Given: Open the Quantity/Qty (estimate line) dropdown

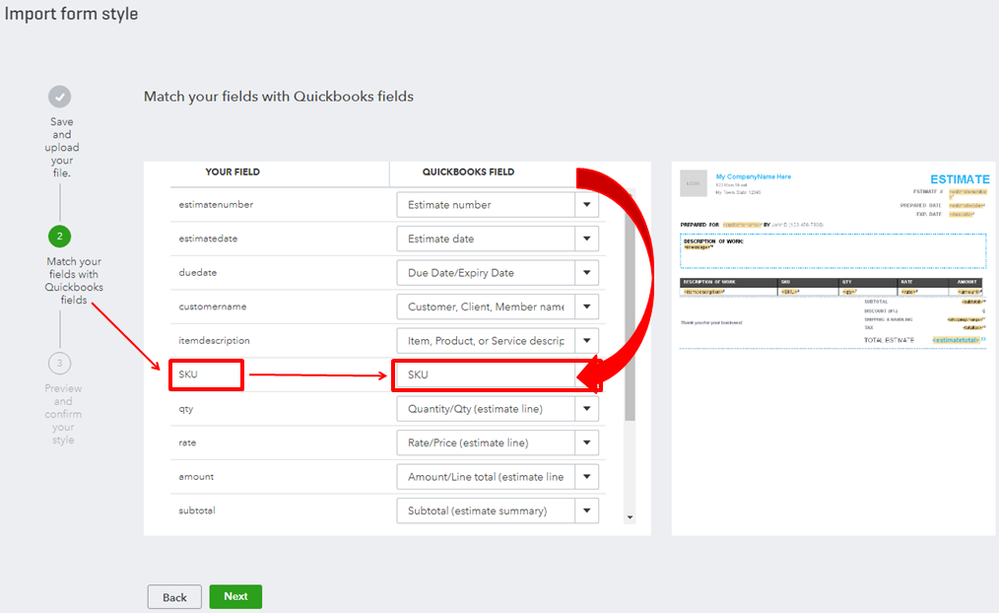Looking at the screenshot, I should [586, 409].
